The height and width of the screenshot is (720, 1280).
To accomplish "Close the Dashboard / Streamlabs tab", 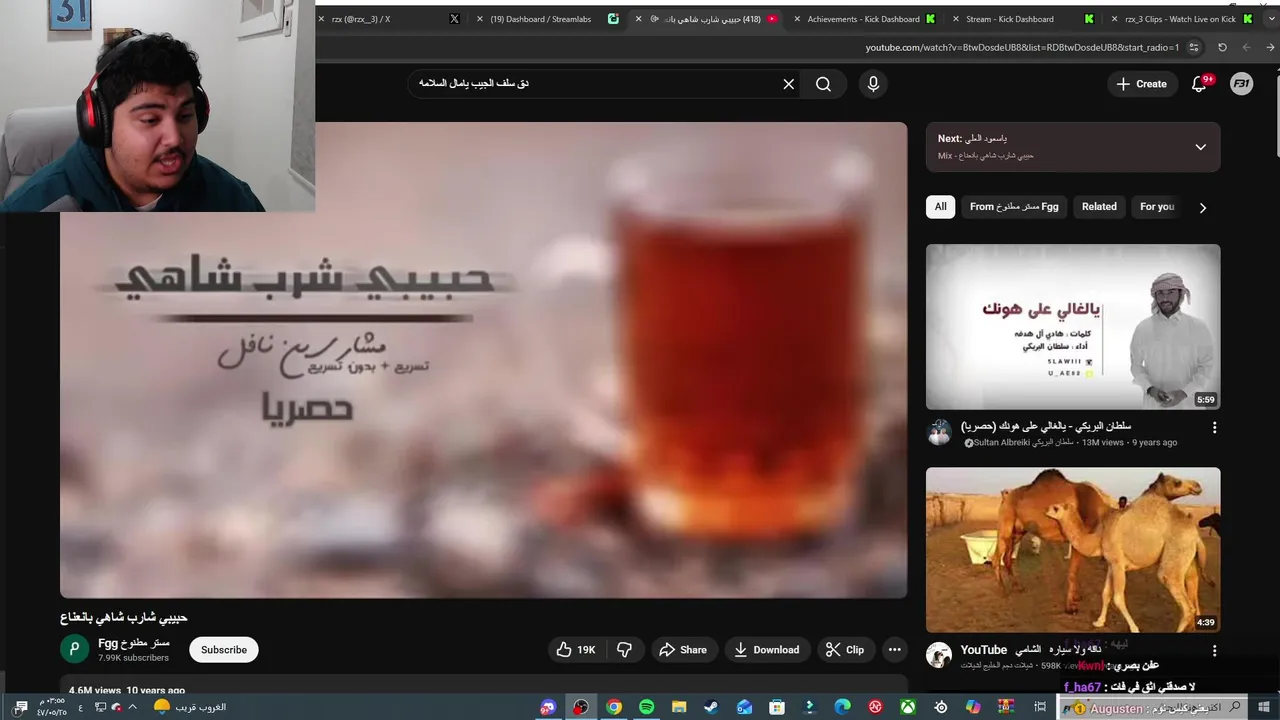I will [480, 19].
